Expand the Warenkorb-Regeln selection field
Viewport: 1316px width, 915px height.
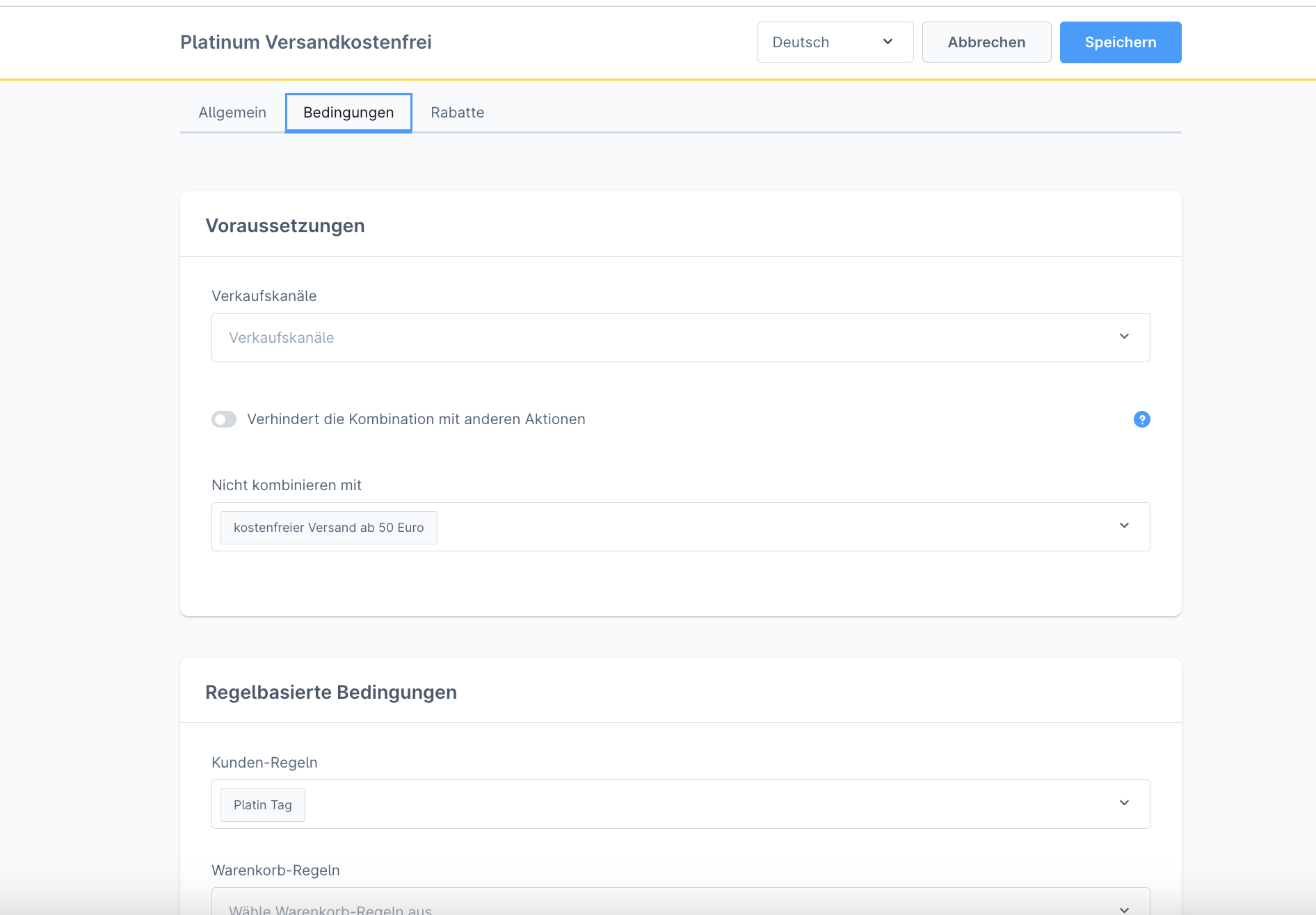point(661,905)
